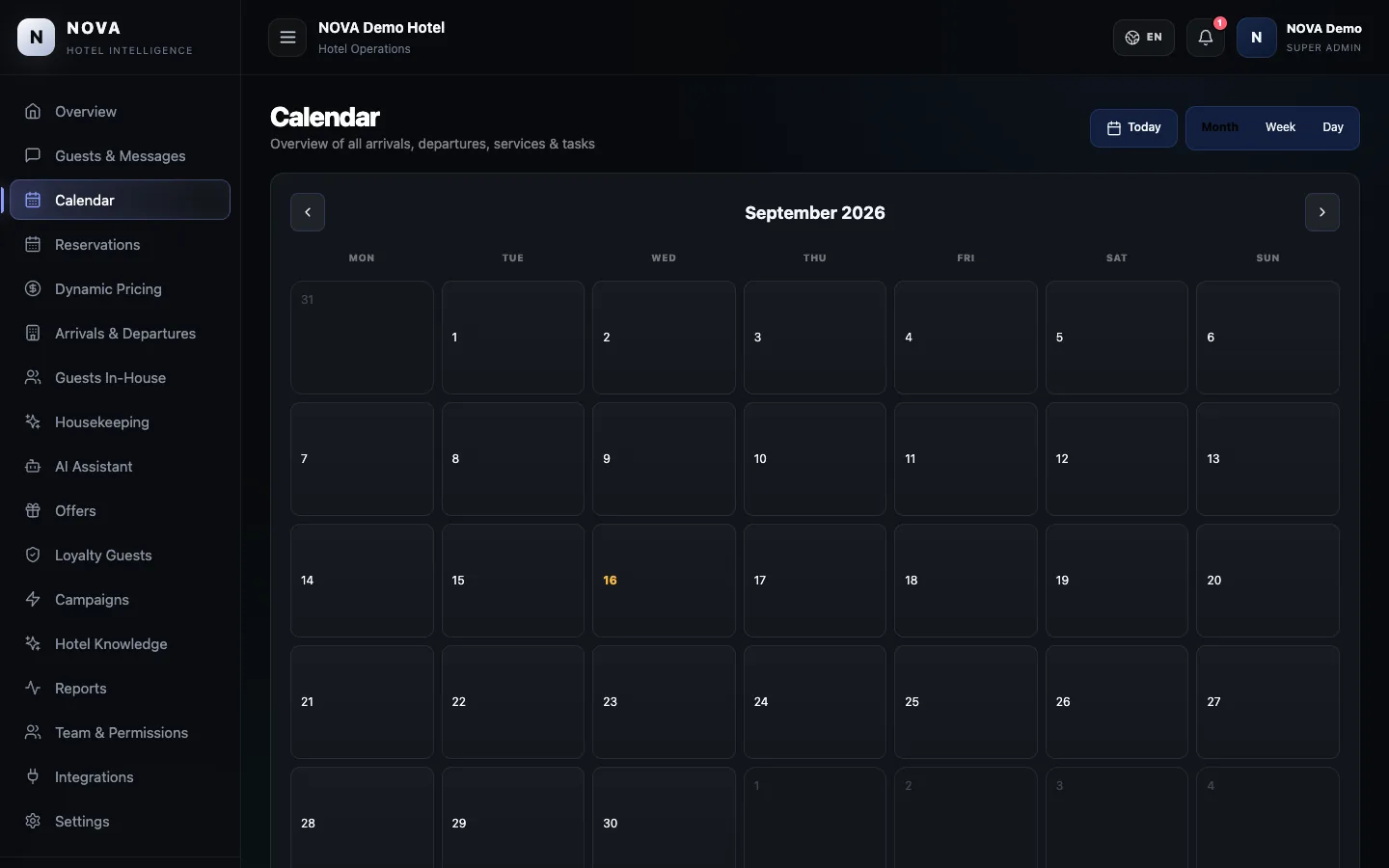Click the Loyalty Guests shield icon
This screenshot has width=1389, height=868.
[33, 555]
